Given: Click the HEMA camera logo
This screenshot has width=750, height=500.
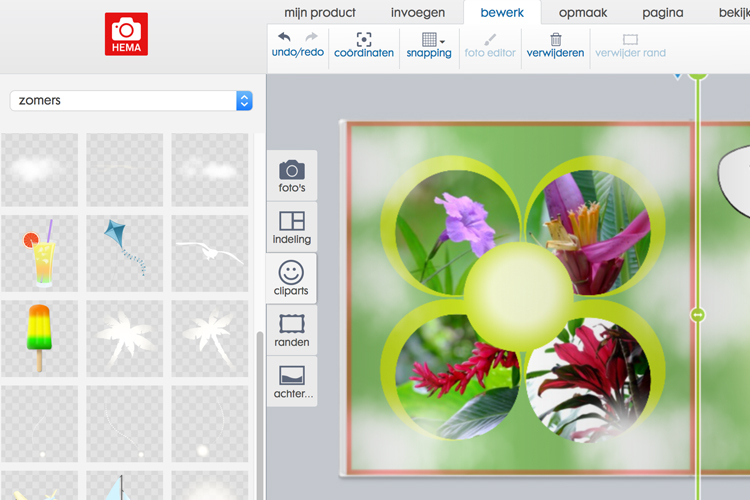Looking at the screenshot, I should (x=126, y=34).
